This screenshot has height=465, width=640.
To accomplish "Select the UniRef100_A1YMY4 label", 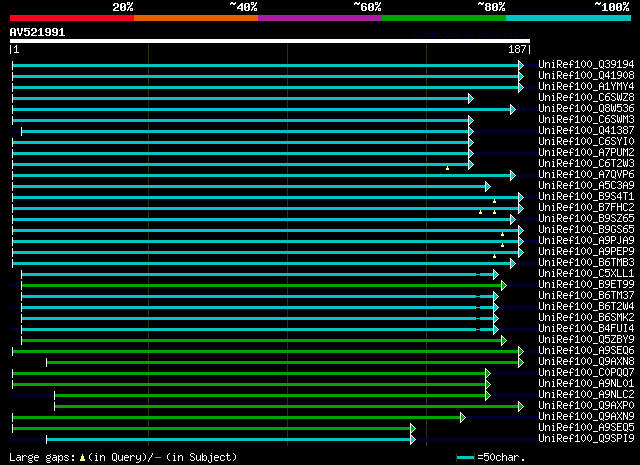I will [586, 87].
